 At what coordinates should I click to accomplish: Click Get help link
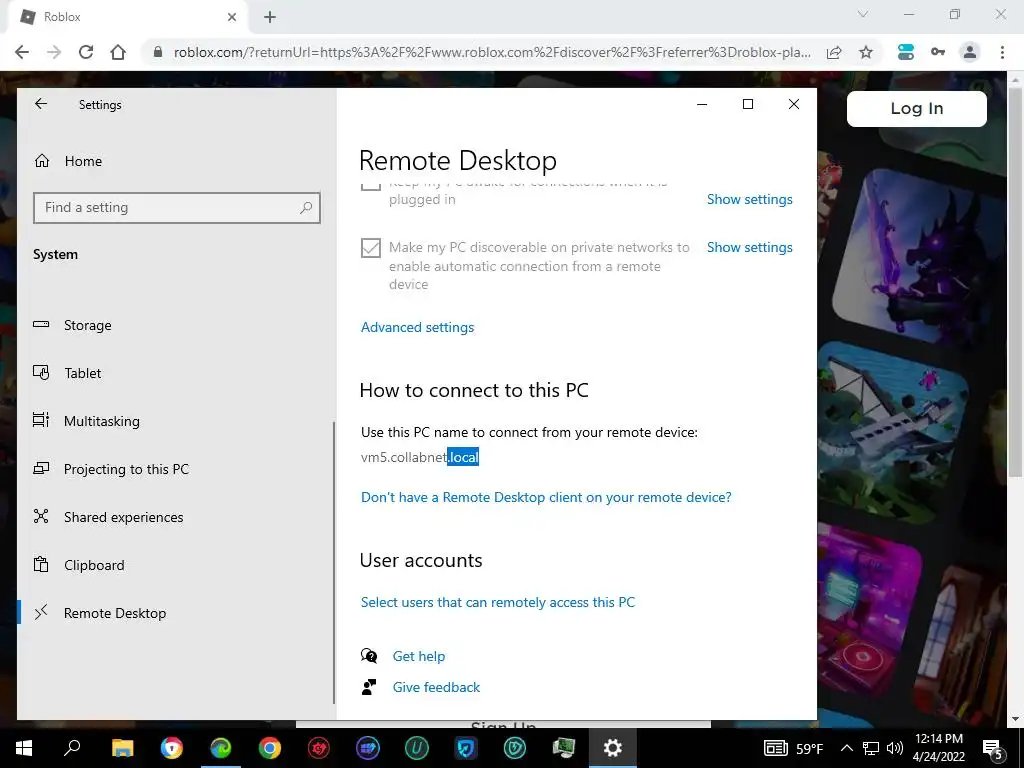tap(419, 656)
